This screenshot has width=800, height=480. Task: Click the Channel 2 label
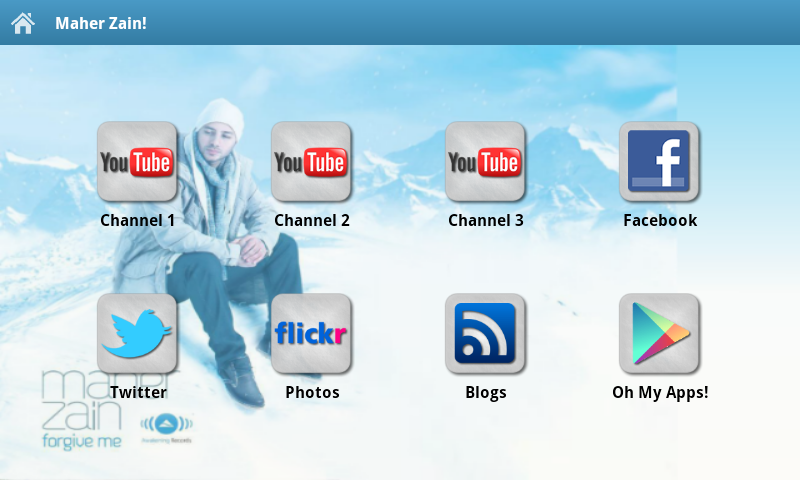pyautogui.click(x=312, y=220)
